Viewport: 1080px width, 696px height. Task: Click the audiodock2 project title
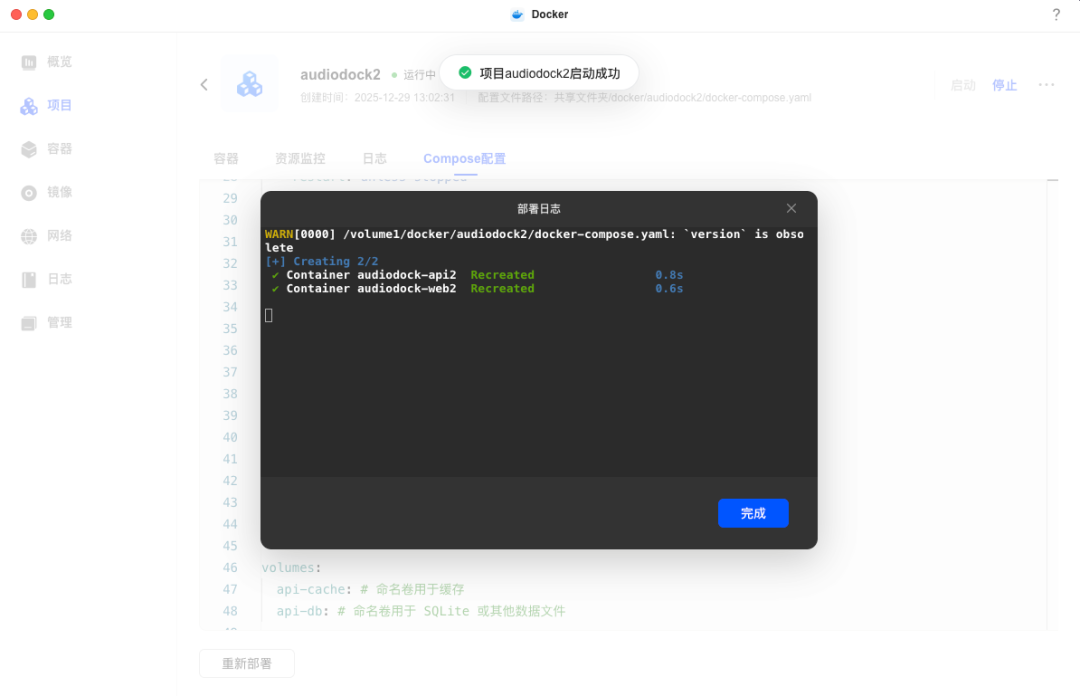click(x=340, y=74)
